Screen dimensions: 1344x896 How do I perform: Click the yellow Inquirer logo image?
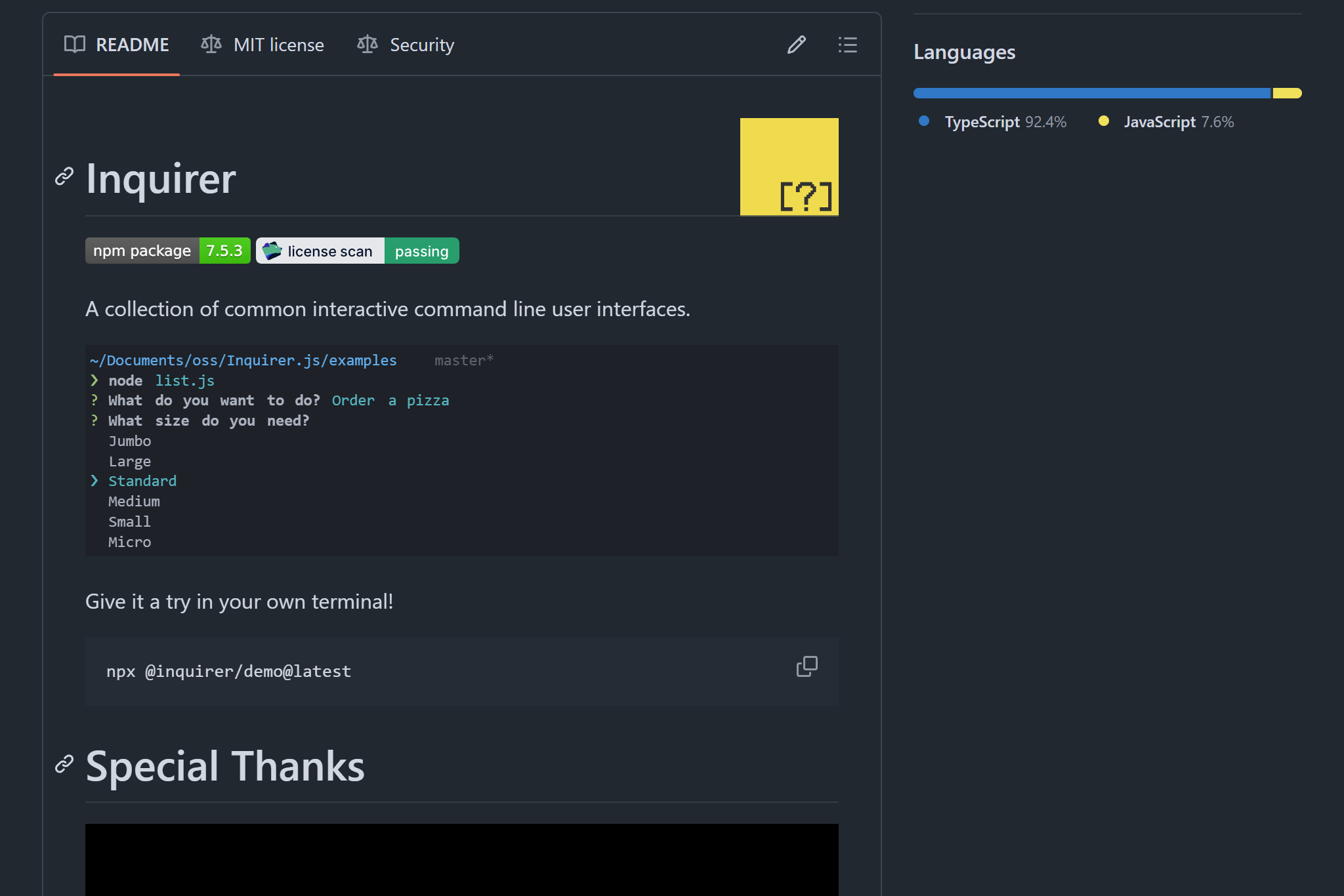tap(789, 167)
